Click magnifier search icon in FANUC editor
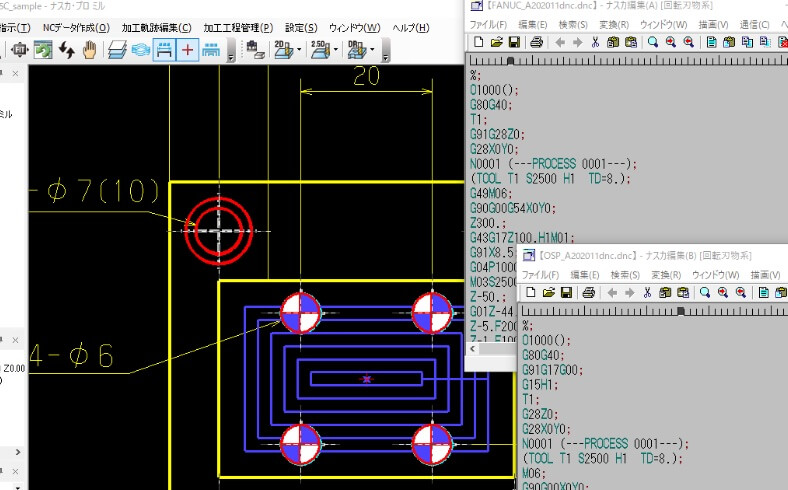The height and width of the screenshot is (490, 788). click(x=652, y=42)
